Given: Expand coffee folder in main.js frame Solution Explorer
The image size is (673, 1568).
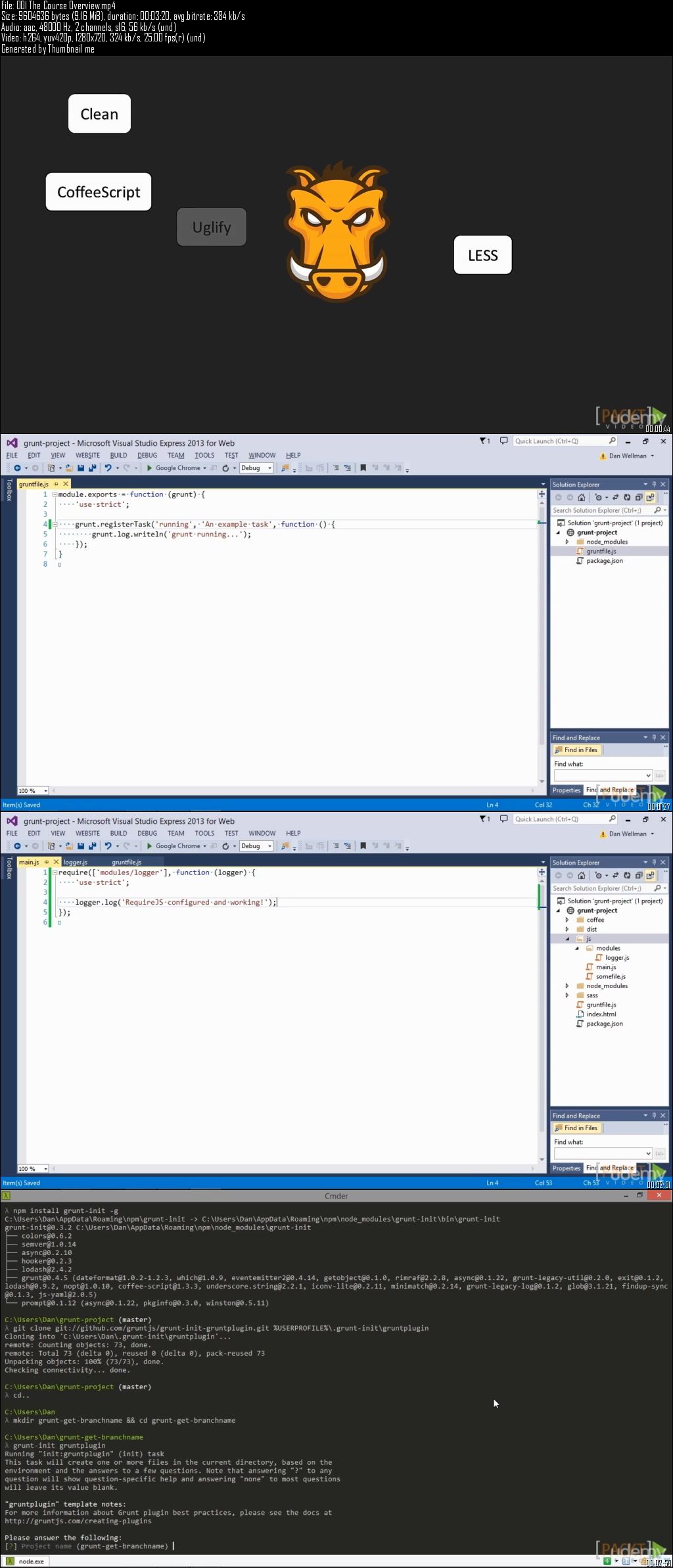Looking at the screenshot, I should click(x=567, y=920).
